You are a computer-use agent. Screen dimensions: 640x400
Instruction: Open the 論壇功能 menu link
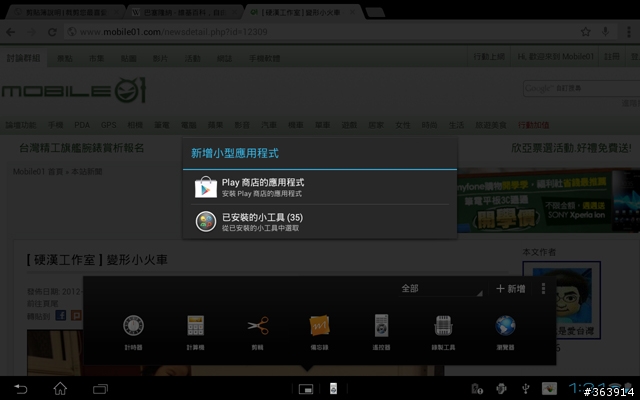(21, 125)
